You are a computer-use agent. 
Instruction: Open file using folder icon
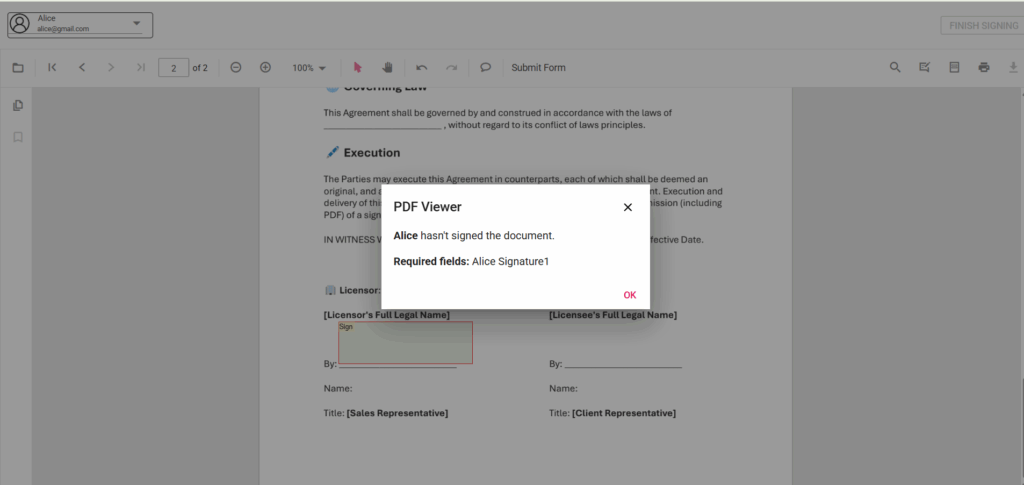point(18,67)
